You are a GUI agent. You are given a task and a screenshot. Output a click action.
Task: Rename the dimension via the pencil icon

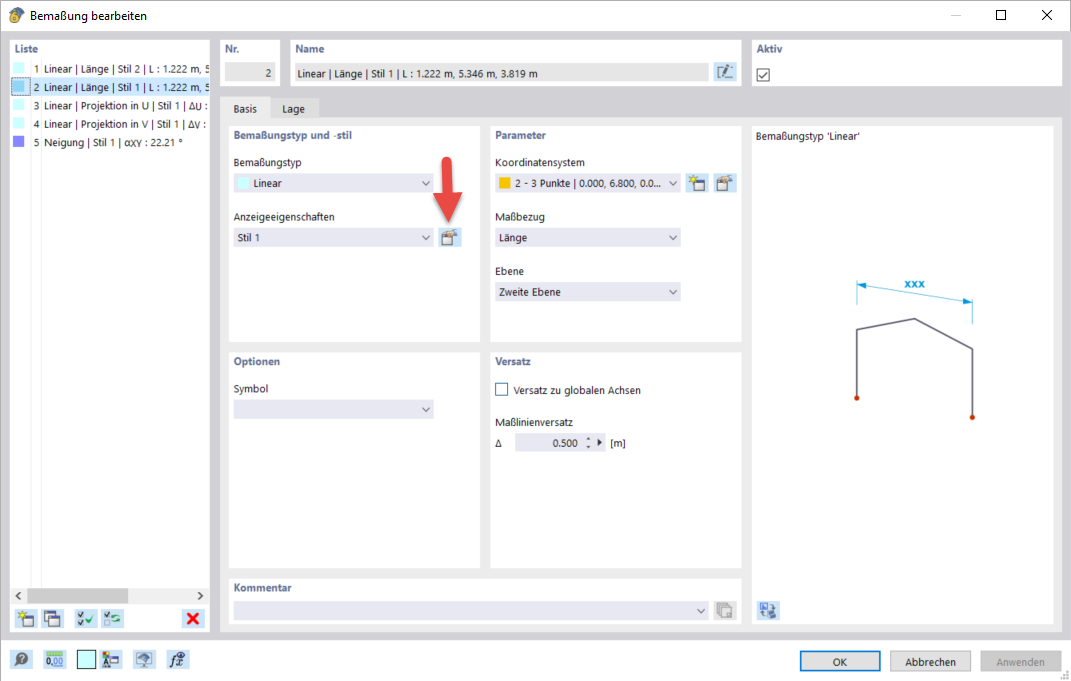(x=724, y=71)
